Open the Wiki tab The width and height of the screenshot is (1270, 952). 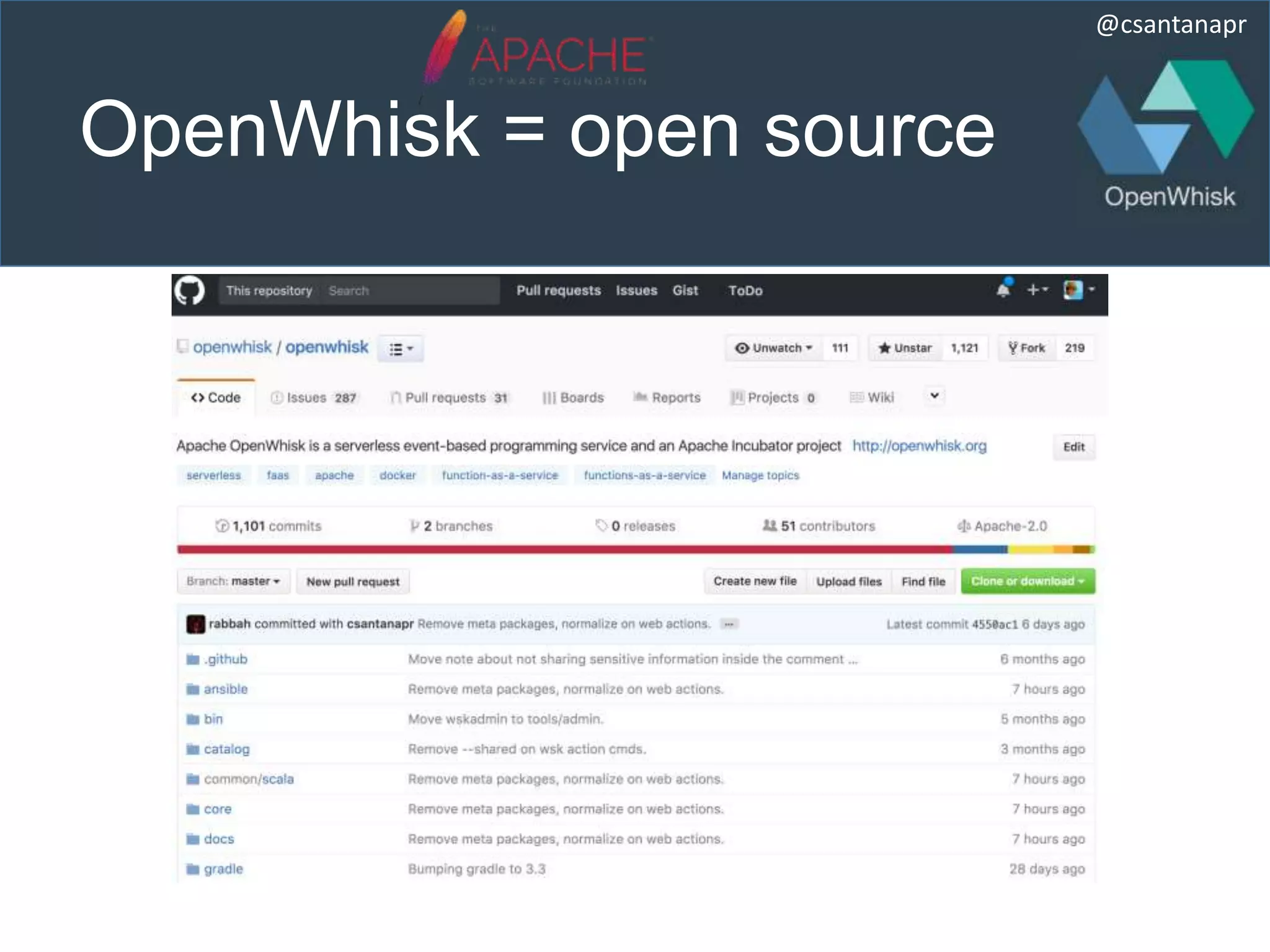(871, 397)
